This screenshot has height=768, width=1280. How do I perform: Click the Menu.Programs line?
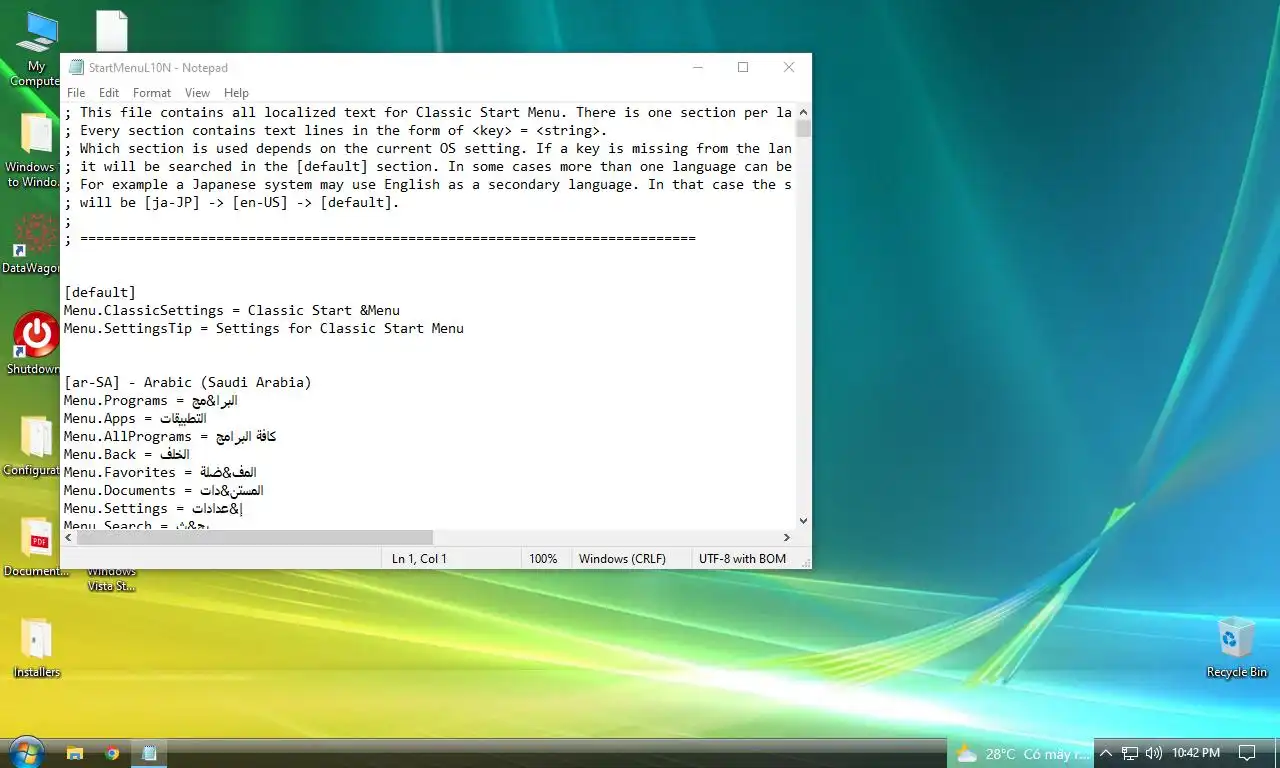(x=151, y=400)
